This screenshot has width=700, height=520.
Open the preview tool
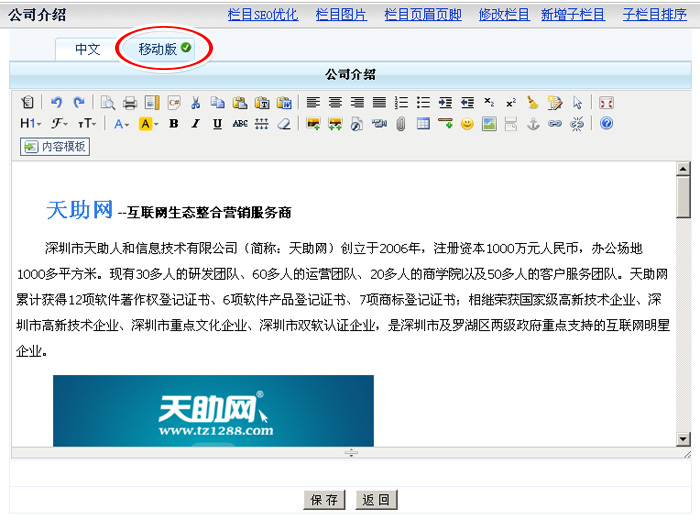pos(108,103)
